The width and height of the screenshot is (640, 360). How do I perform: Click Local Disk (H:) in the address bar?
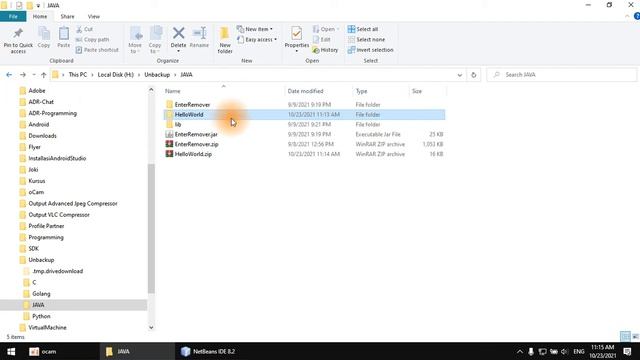click(116, 75)
